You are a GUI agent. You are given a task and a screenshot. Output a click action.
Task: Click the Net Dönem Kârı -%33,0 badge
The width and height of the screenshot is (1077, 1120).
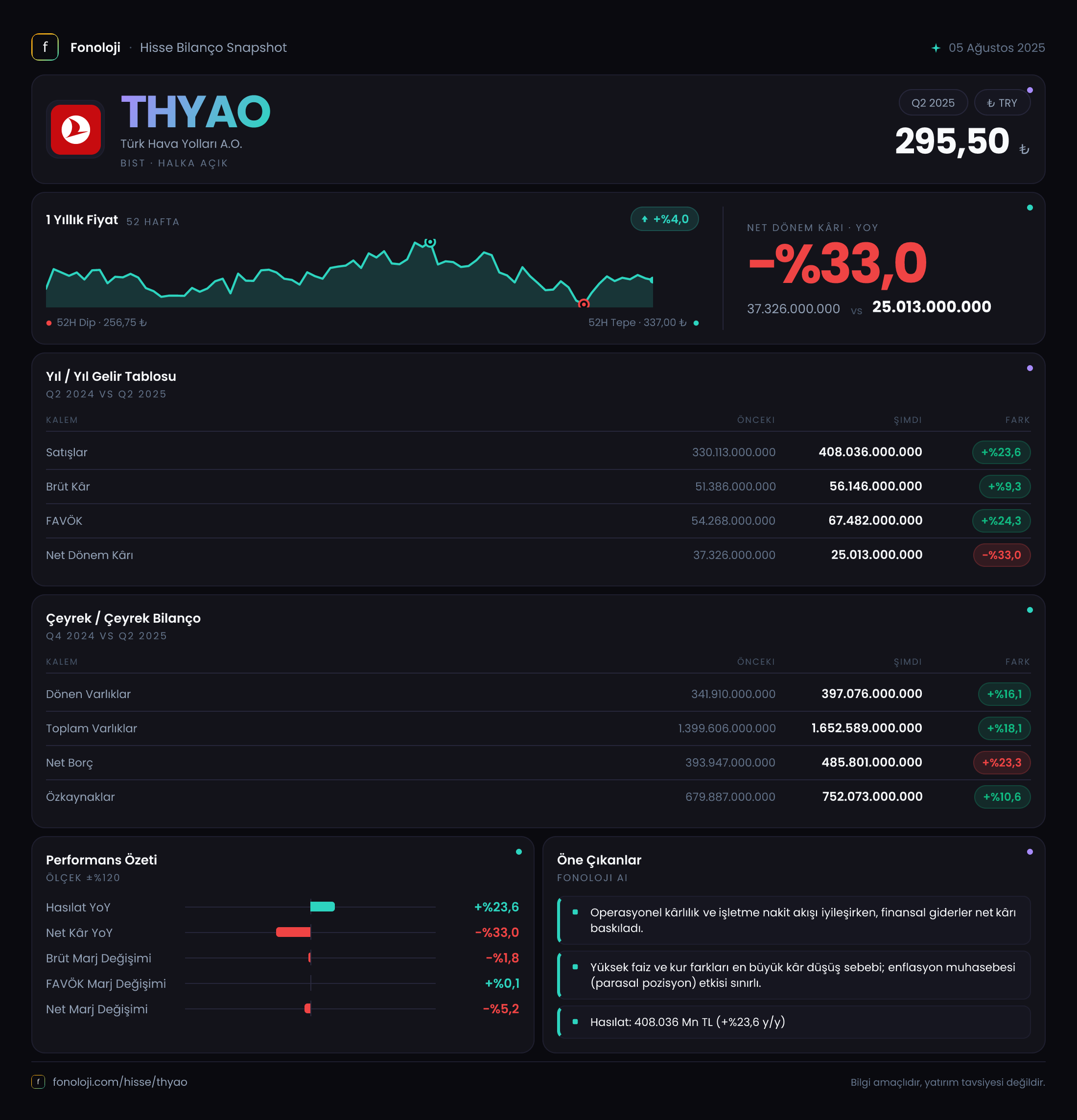(x=1002, y=556)
